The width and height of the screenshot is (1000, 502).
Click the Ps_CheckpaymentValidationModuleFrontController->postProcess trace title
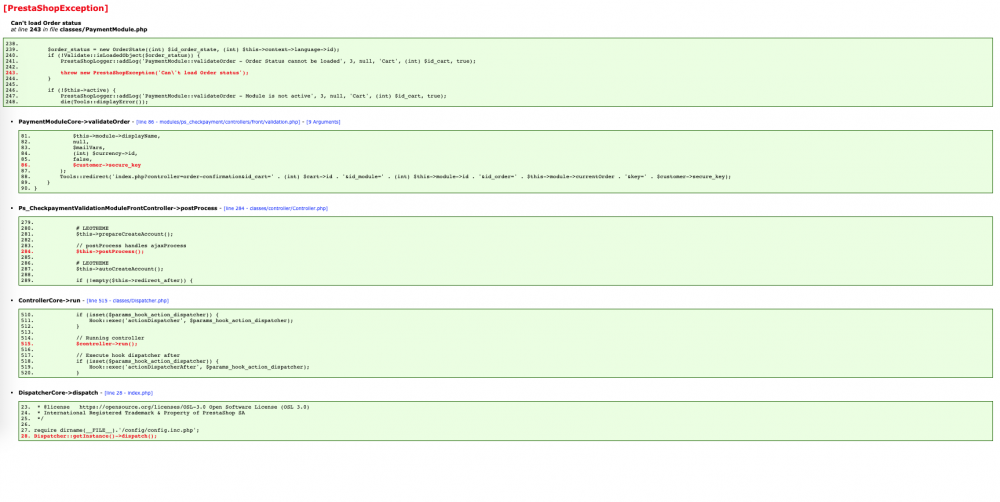pos(118,208)
